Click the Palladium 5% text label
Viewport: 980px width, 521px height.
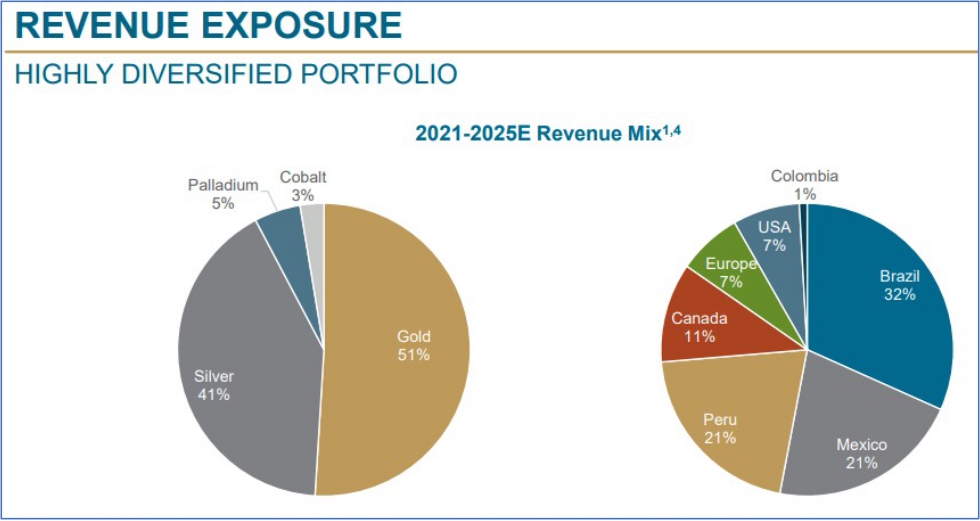tap(223, 194)
